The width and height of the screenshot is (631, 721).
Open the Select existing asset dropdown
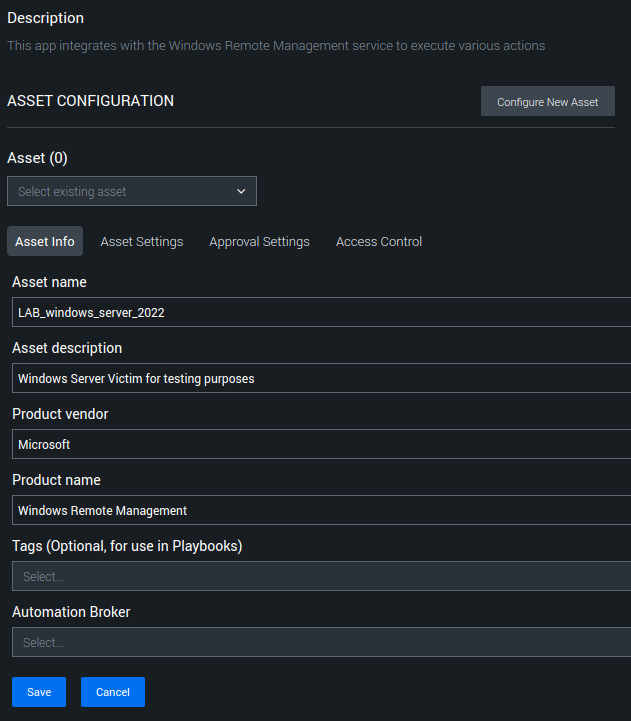click(x=132, y=191)
